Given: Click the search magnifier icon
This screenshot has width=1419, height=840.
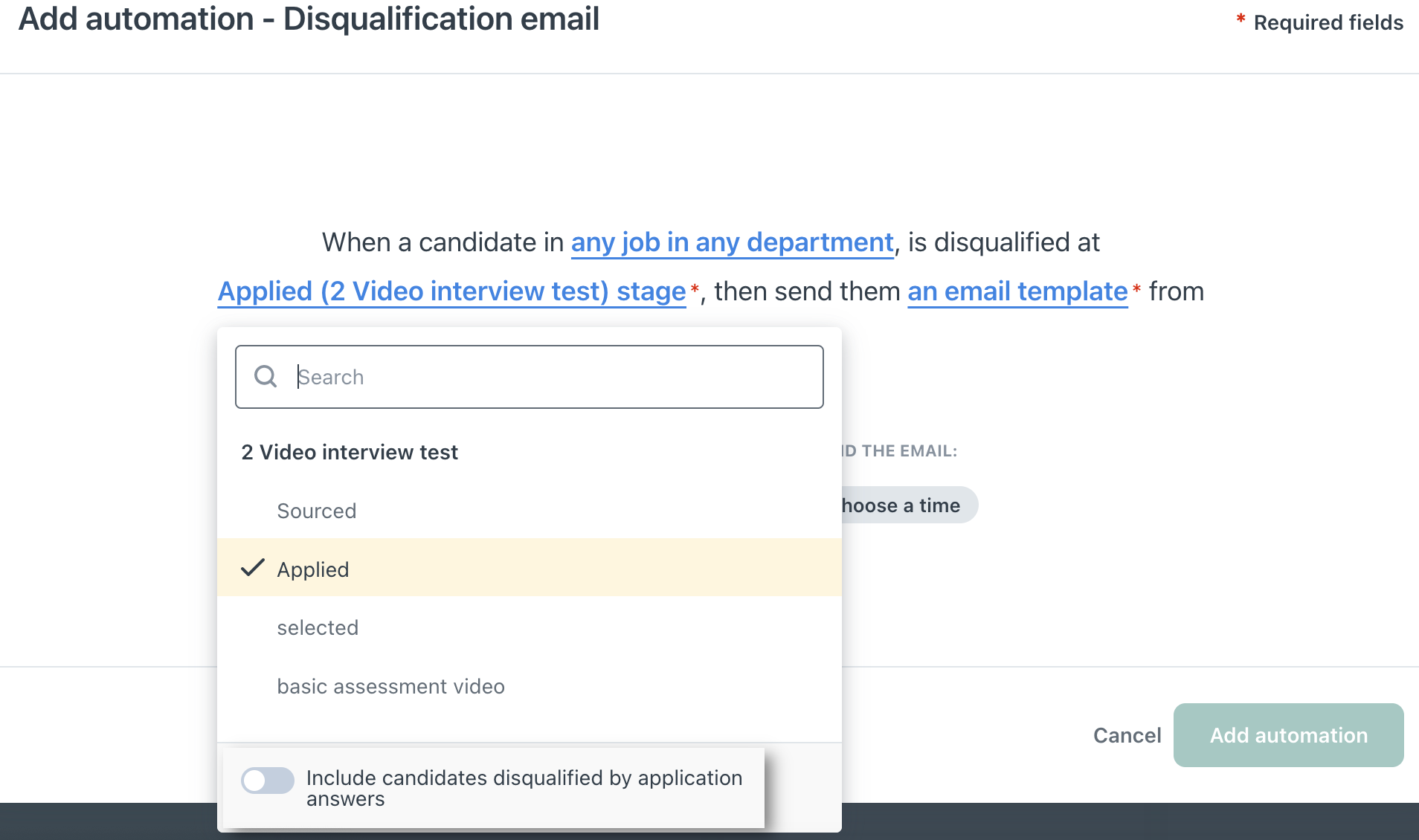Looking at the screenshot, I should point(266,377).
